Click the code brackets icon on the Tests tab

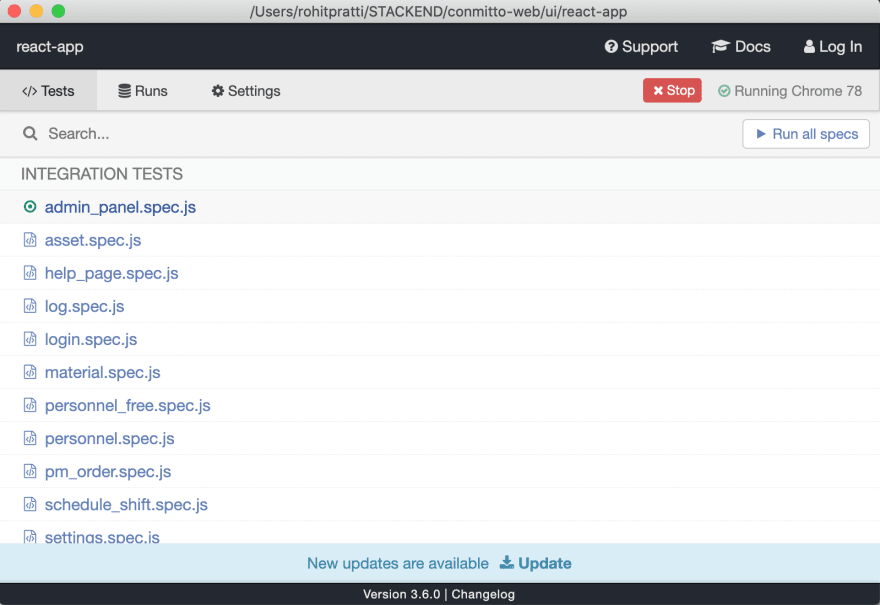[x=30, y=91]
